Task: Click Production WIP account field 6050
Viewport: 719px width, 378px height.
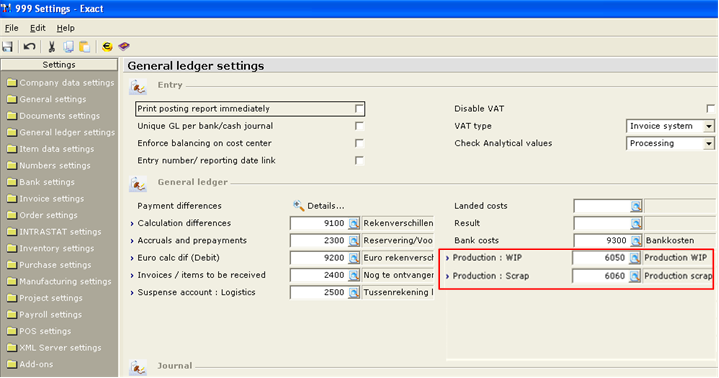Action: [x=601, y=258]
